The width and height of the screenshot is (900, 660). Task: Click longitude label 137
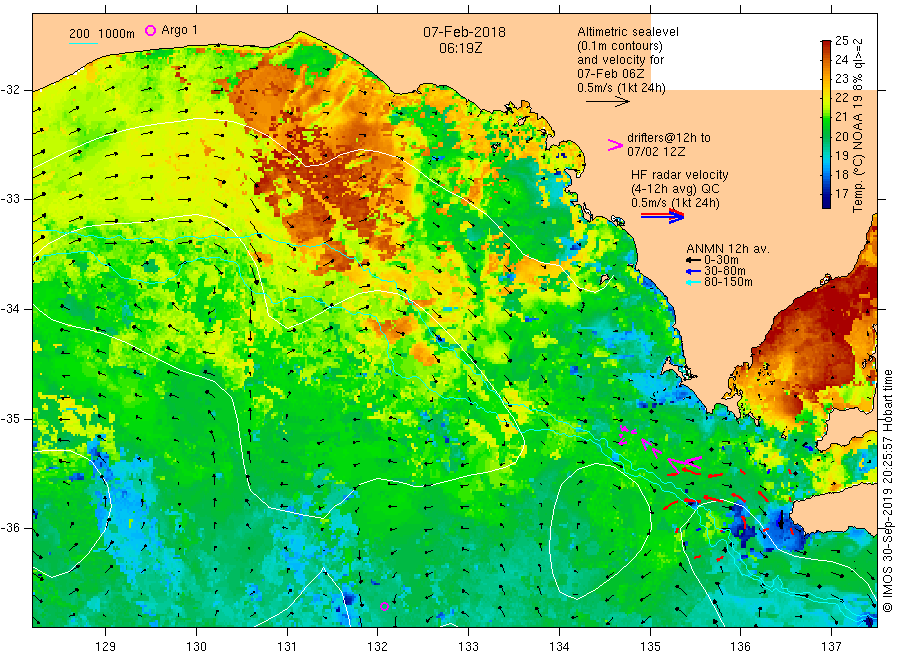click(x=831, y=646)
